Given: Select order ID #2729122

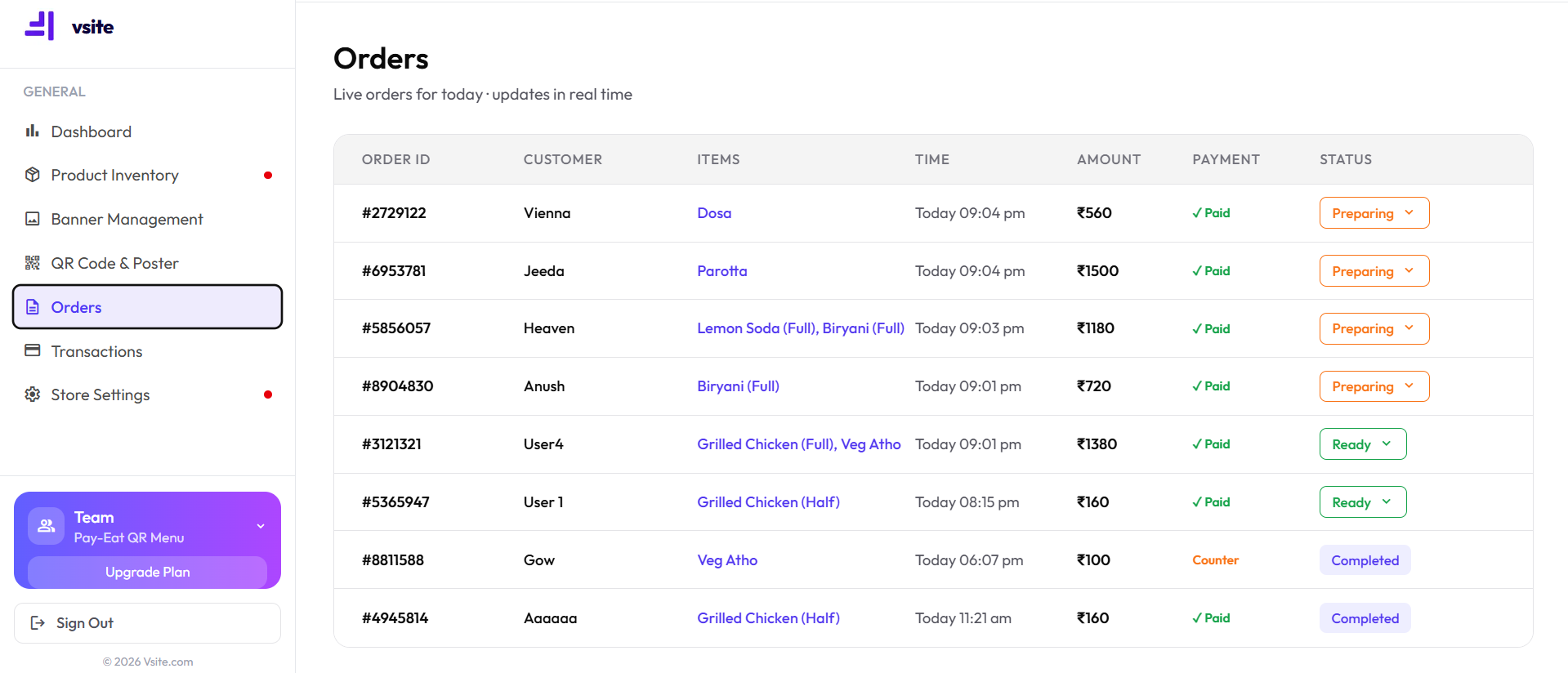Looking at the screenshot, I should 394,213.
